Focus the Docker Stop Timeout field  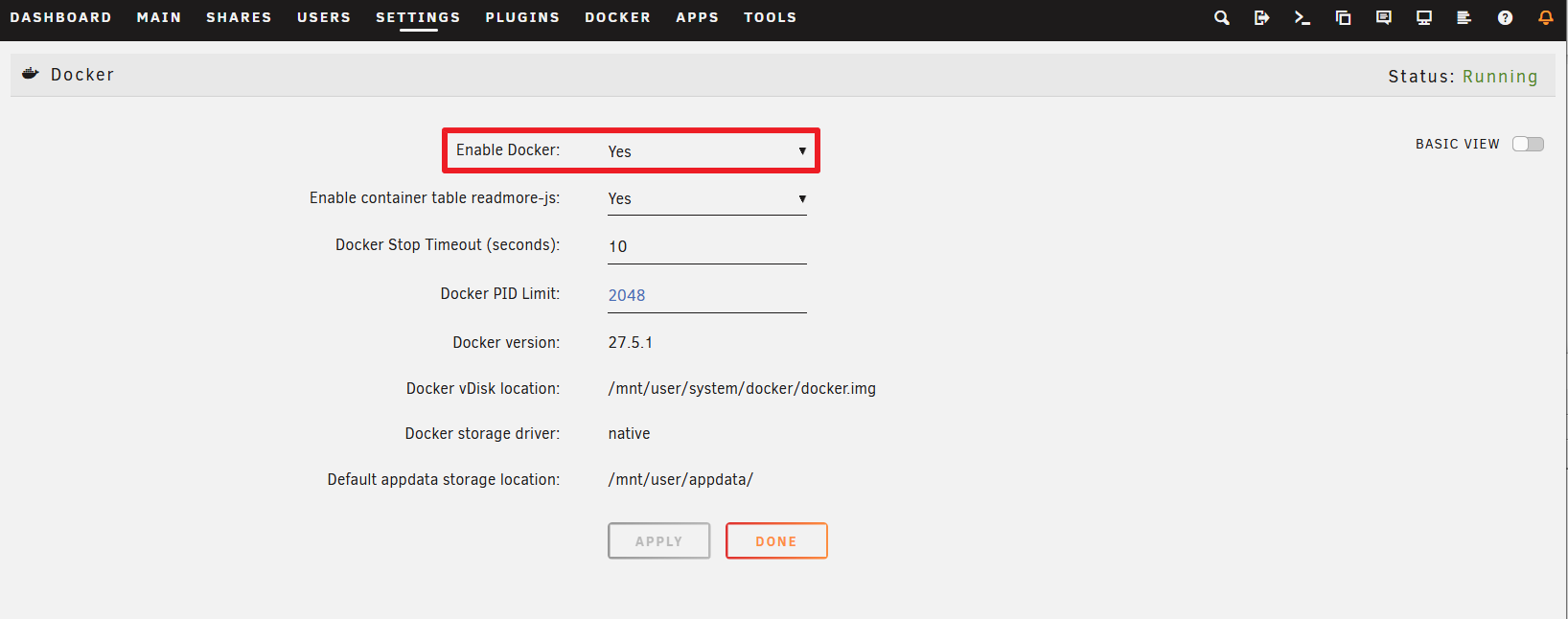pos(707,247)
